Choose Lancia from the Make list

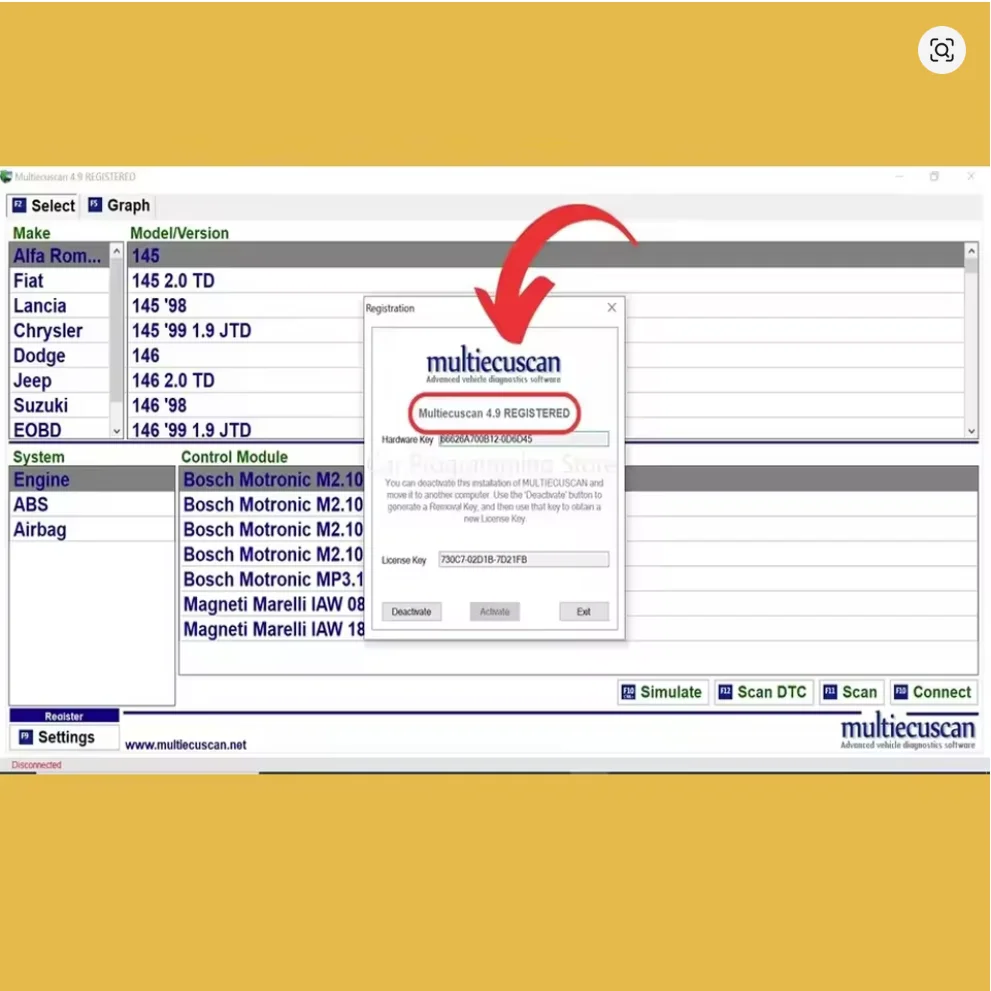(x=59, y=305)
